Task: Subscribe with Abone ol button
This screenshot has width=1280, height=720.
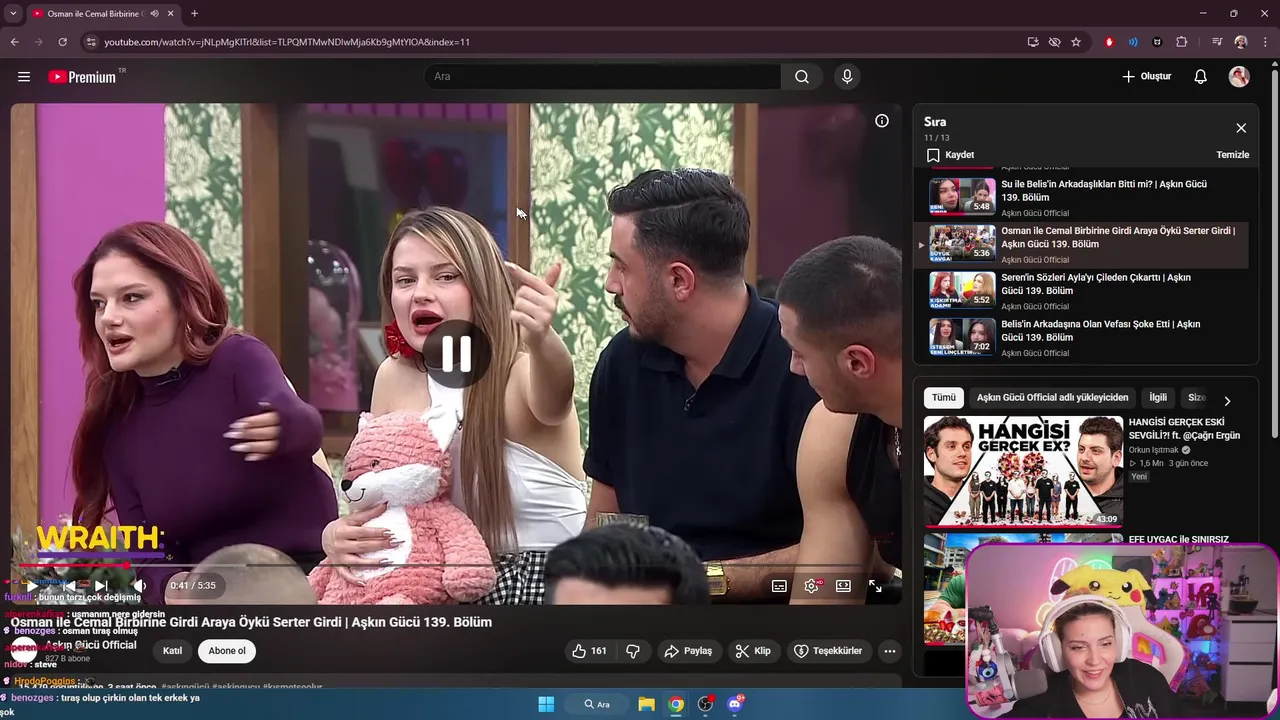Action: pyautogui.click(x=227, y=651)
